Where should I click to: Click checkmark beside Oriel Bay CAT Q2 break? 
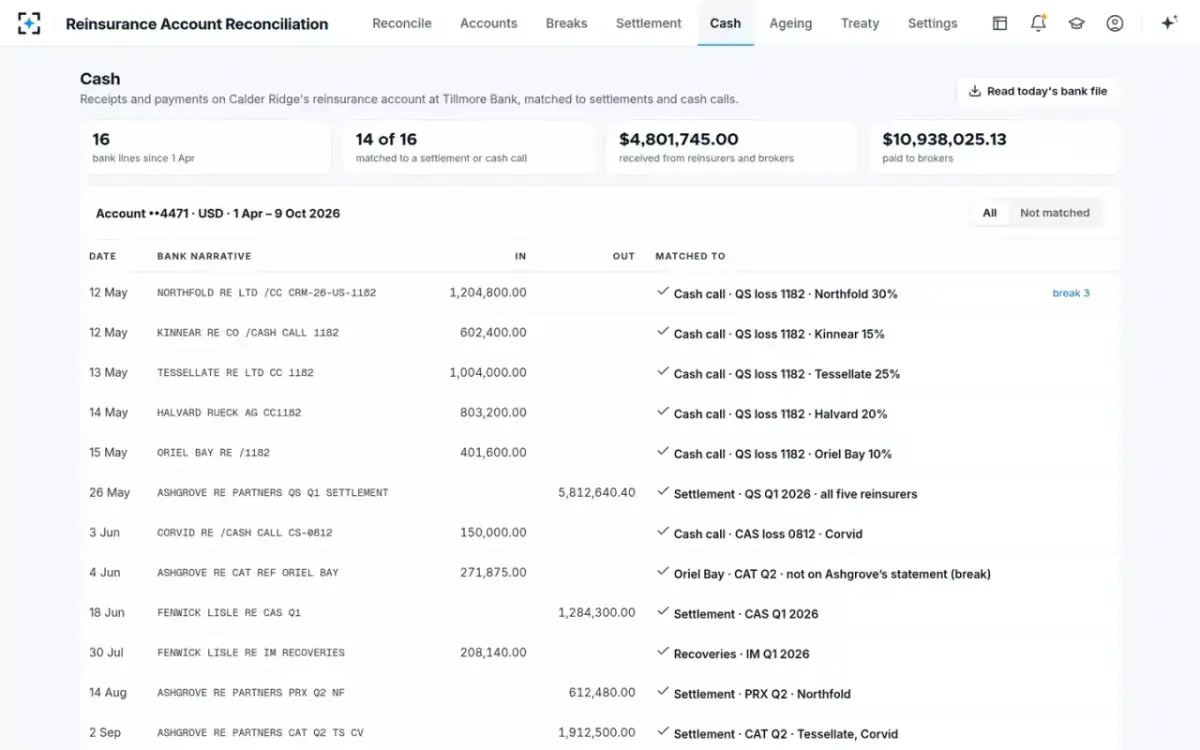point(662,572)
